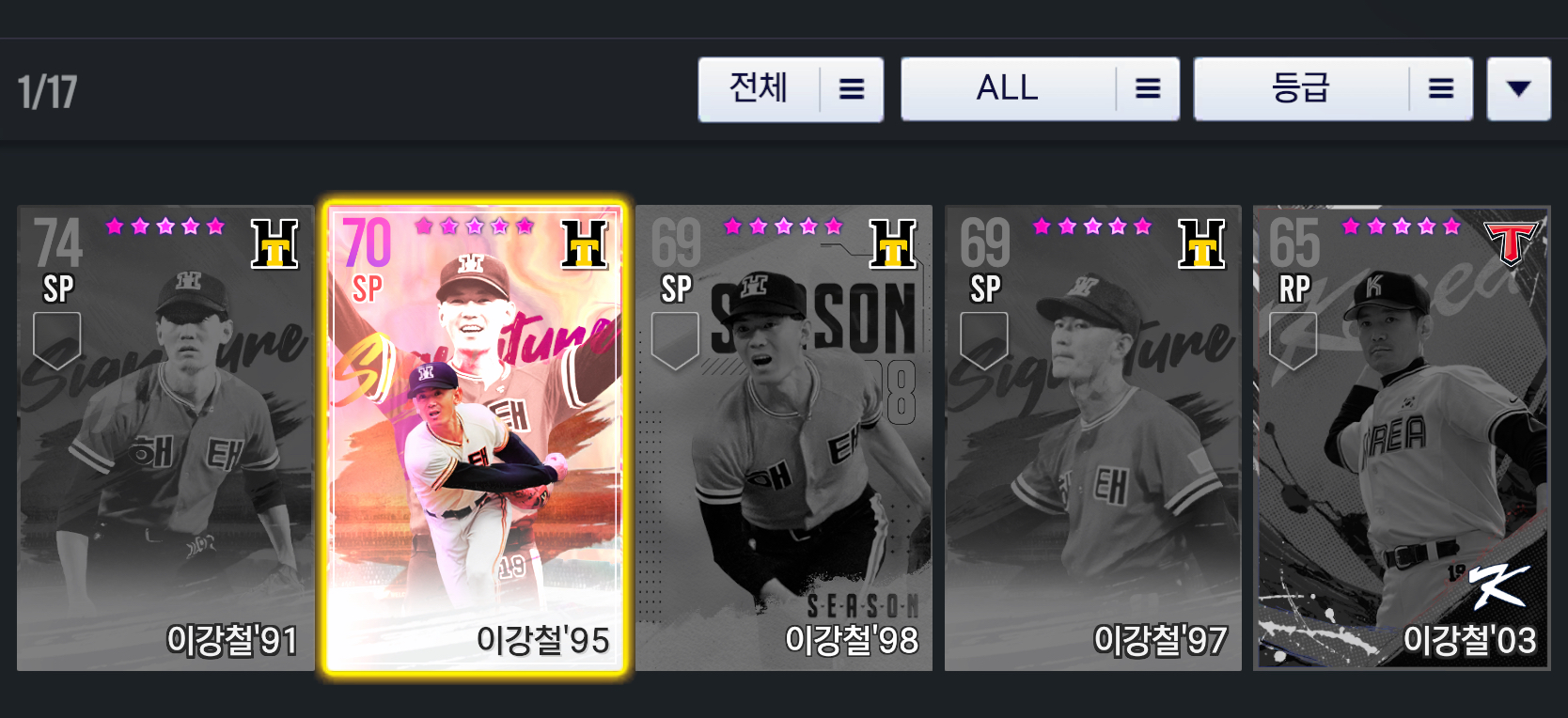
Task: Select the highlighted 이강철'95 card
Action: coord(475,438)
